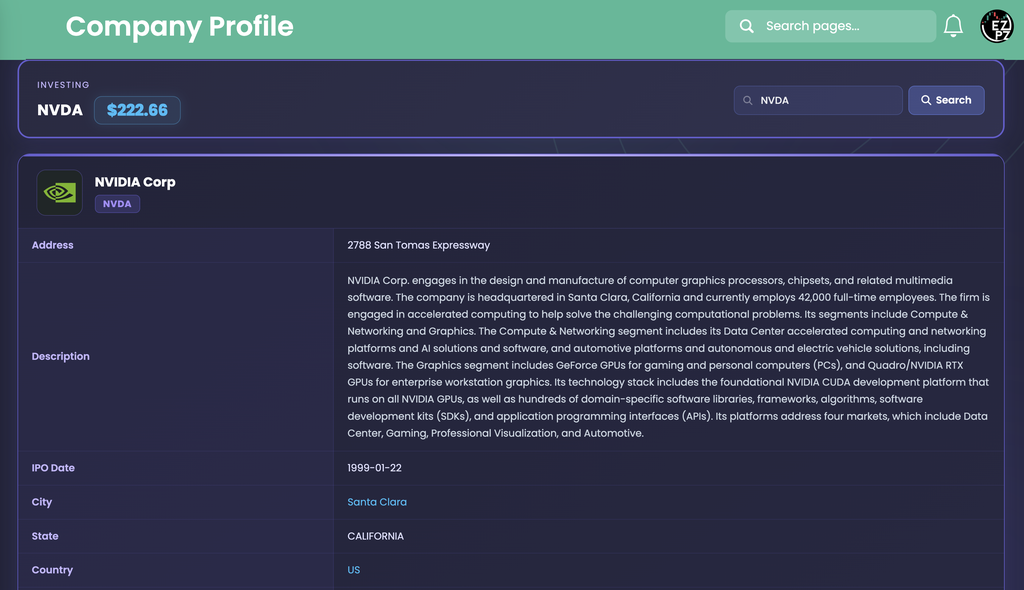This screenshot has height=590, width=1024.
Task: Click the IPO Date row label
Action: coord(53,468)
